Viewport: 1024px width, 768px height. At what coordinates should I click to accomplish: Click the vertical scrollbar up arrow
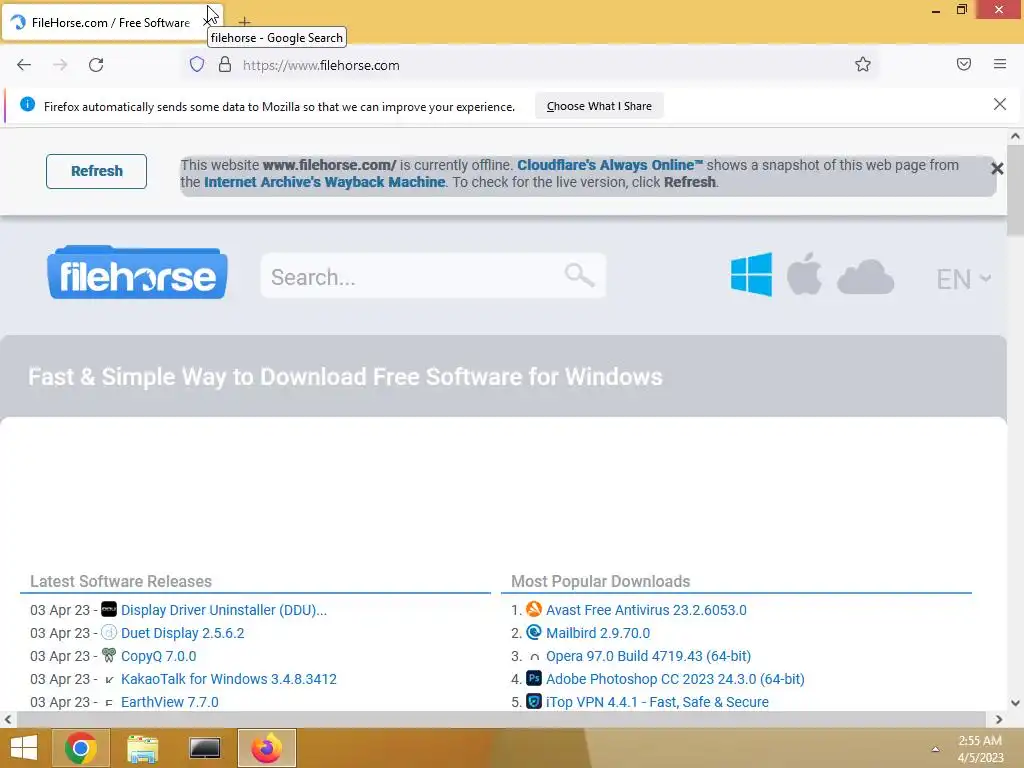pos(1015,136)
